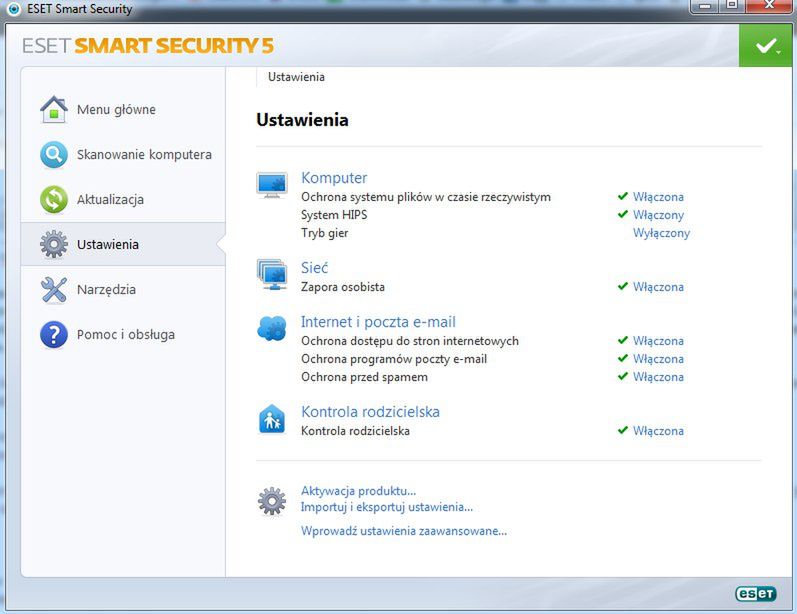
Task: Click Aktywacja produktu link
Action: [x=358, y=491]
